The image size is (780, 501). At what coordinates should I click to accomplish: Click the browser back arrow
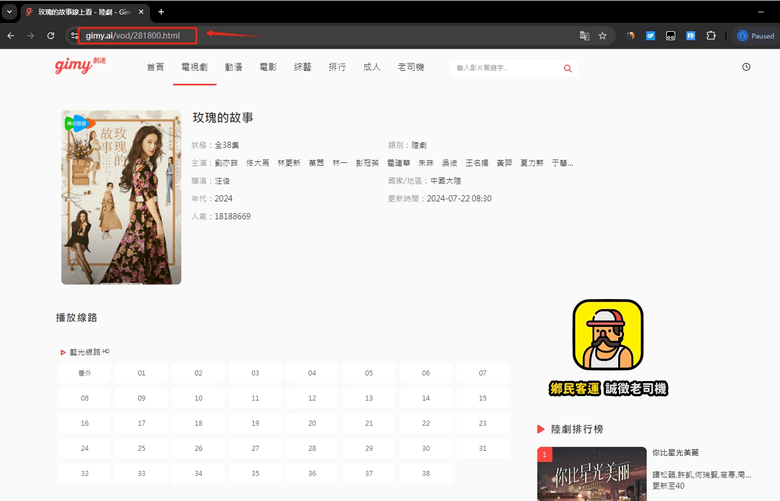click(x=10, y=35)
